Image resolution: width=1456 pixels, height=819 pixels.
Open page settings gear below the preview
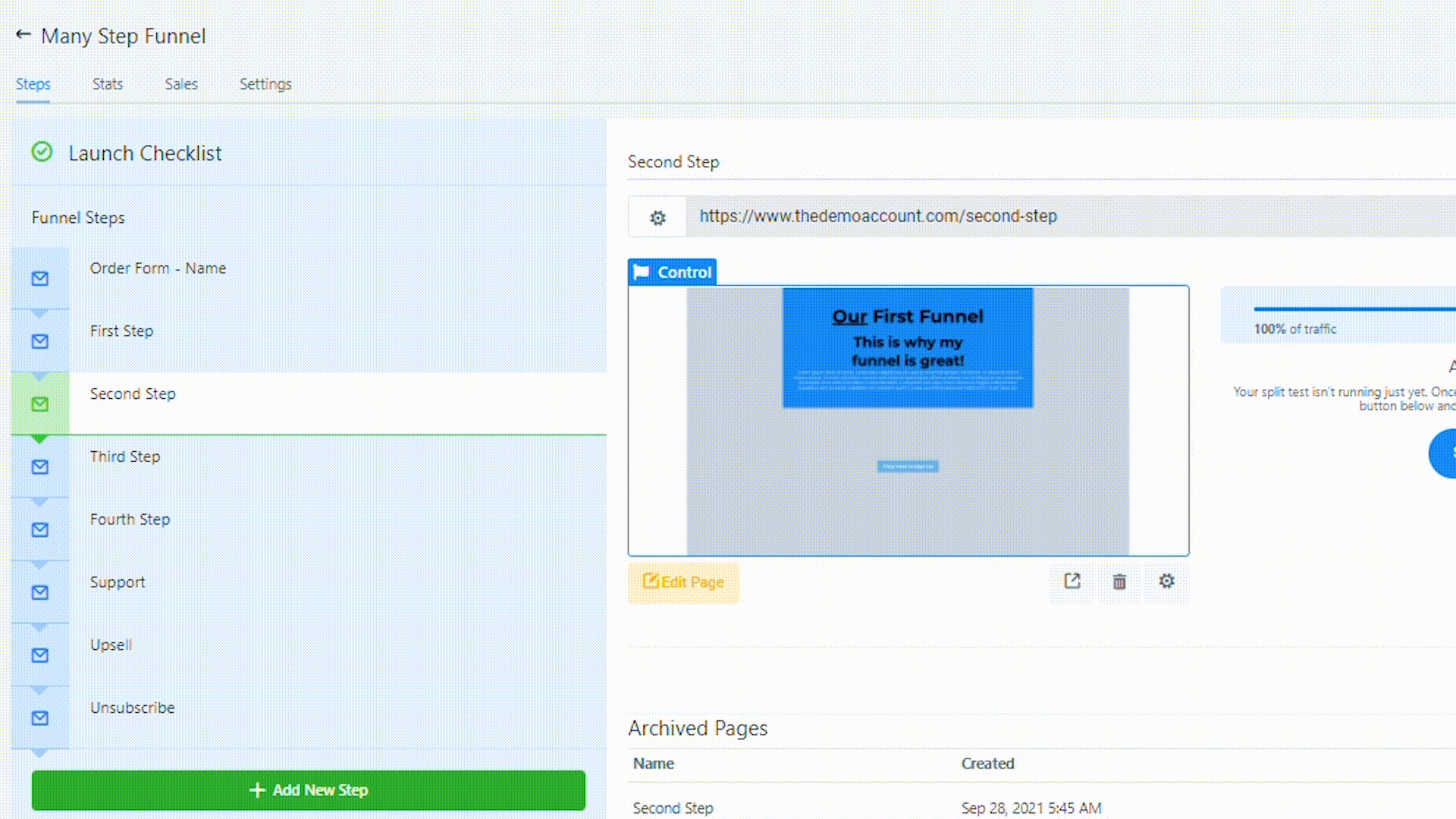[x=1166, y=582]
